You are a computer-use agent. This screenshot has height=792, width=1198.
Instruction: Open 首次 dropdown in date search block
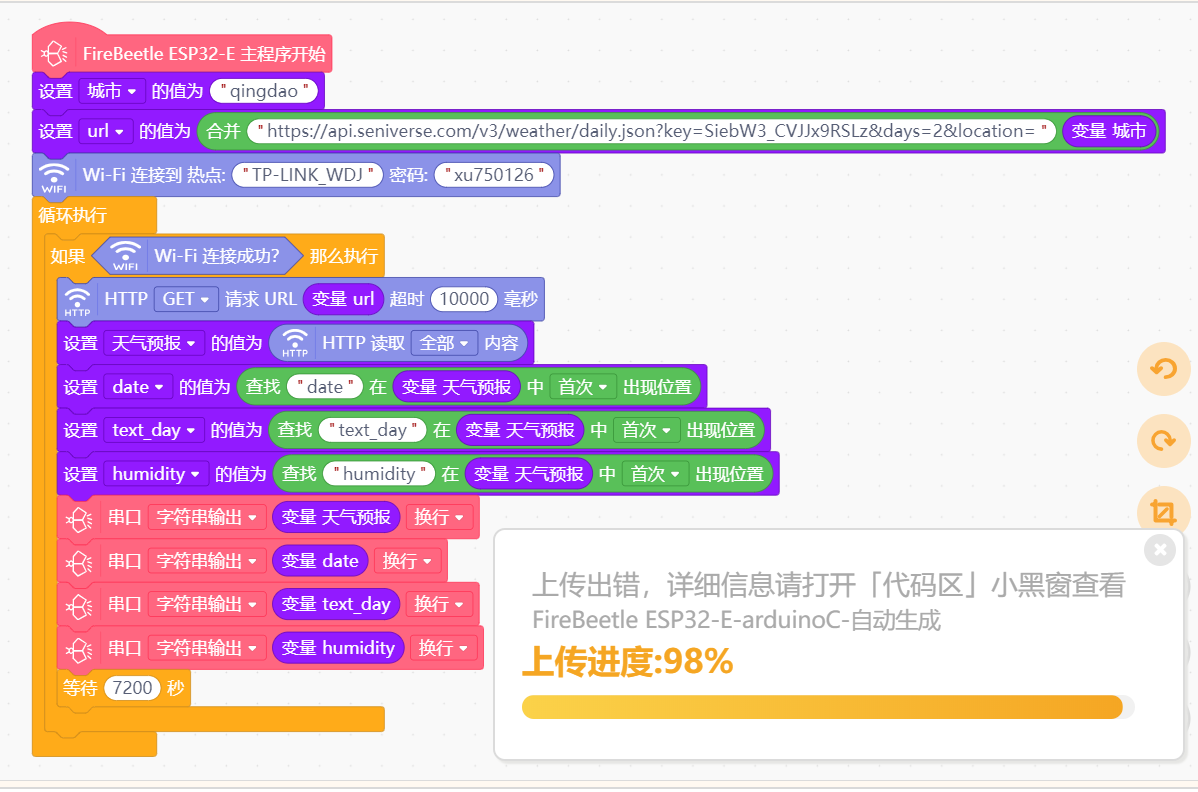coord(583,387)
